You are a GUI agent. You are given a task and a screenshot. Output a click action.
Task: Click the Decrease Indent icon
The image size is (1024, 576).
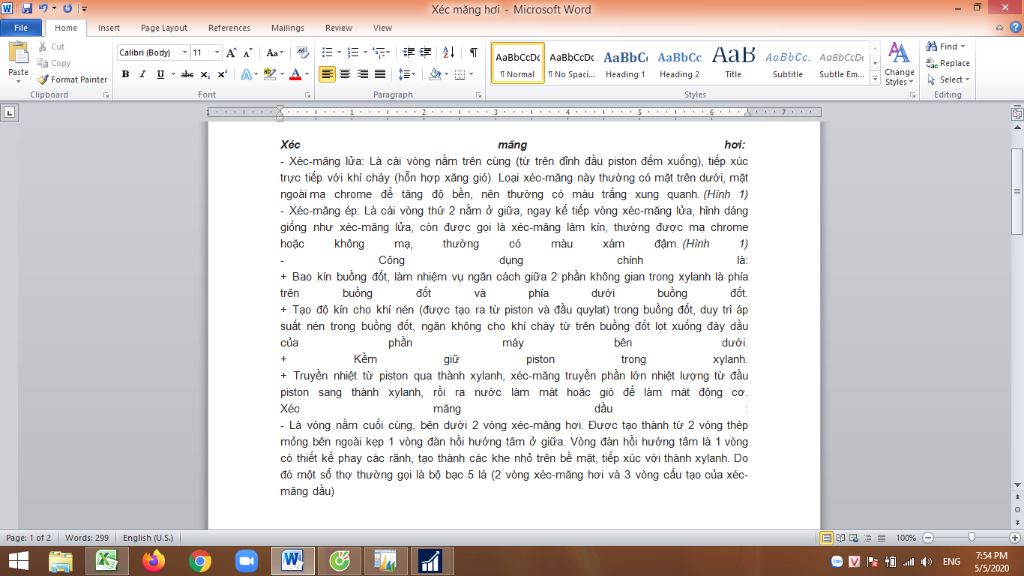point(409,52)
